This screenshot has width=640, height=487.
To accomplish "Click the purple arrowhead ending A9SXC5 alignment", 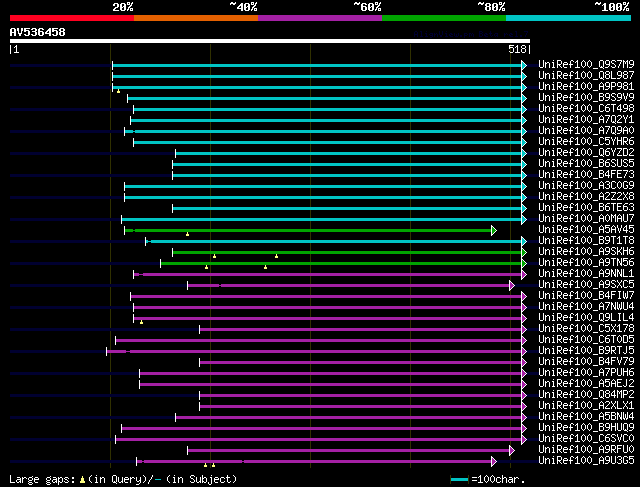I will pos(512,285).
